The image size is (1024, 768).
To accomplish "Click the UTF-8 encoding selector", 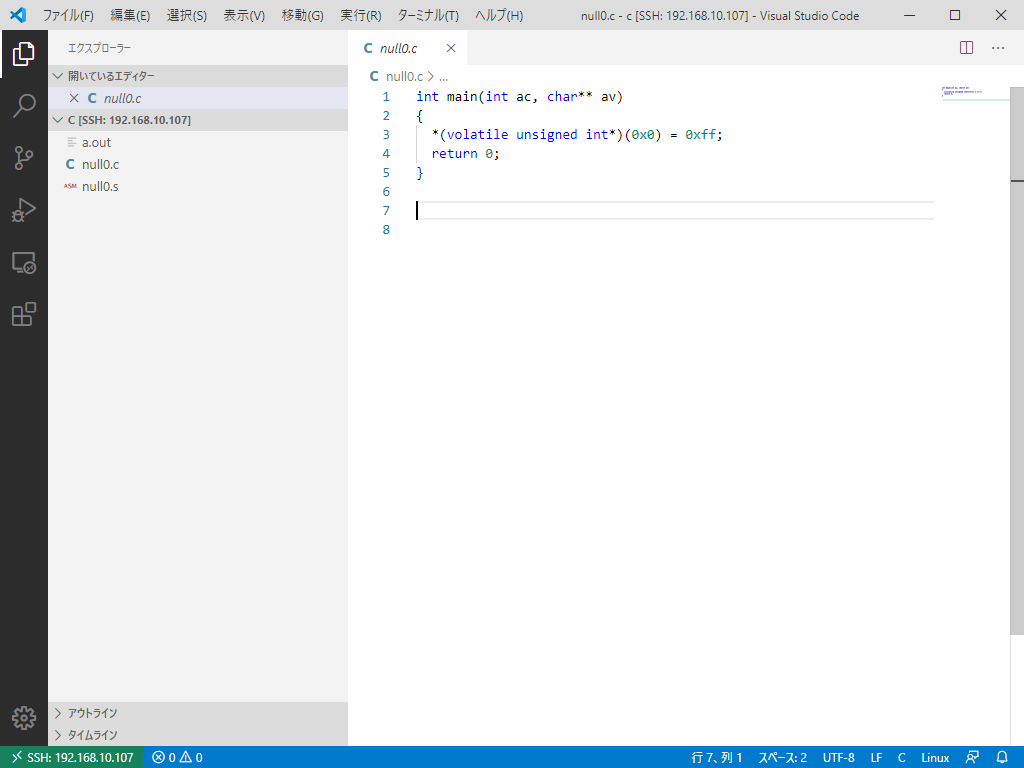I will coord(838,757).
